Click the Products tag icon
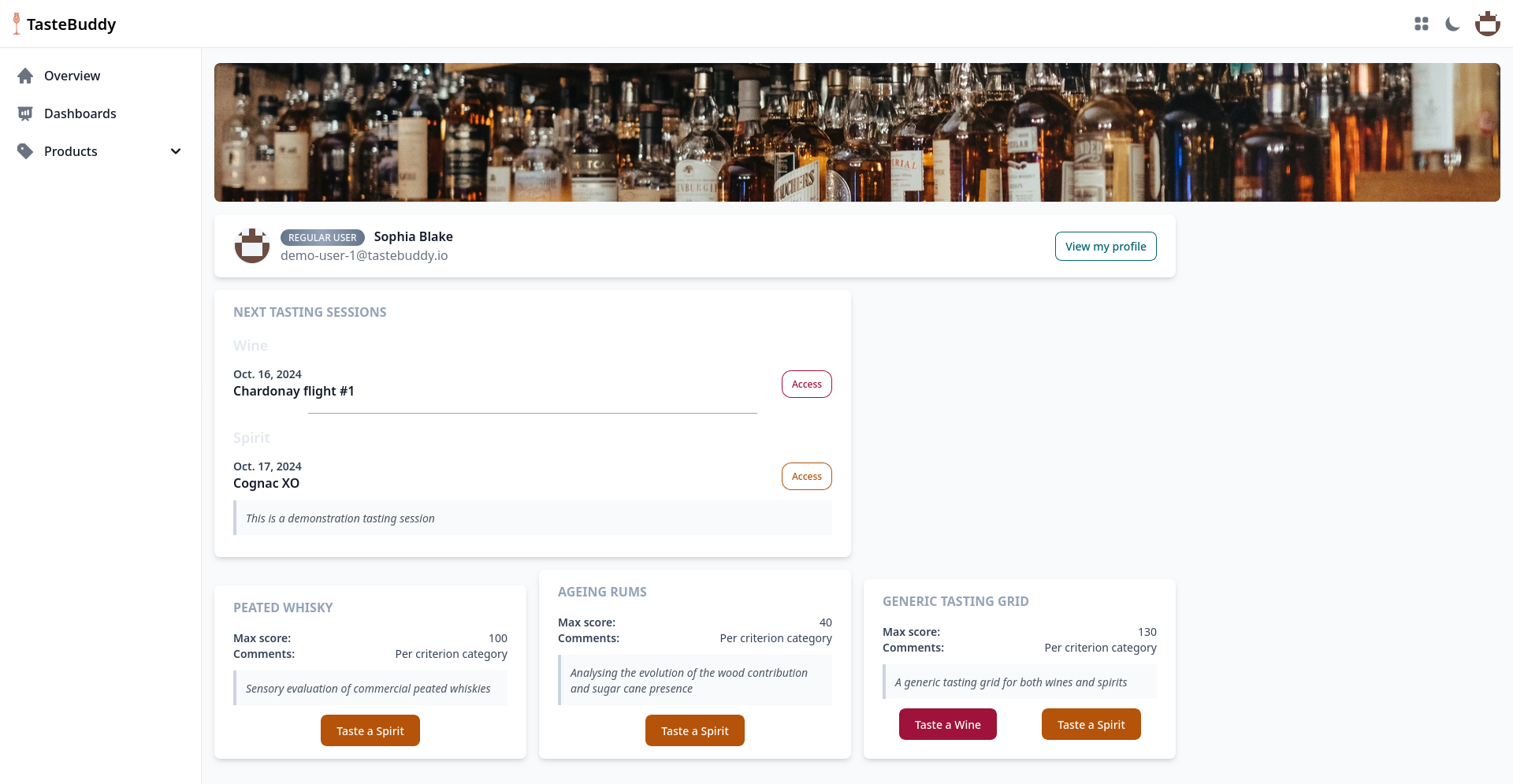Image resolution: width=1513 pixels, height=784 pixels. 25,151
